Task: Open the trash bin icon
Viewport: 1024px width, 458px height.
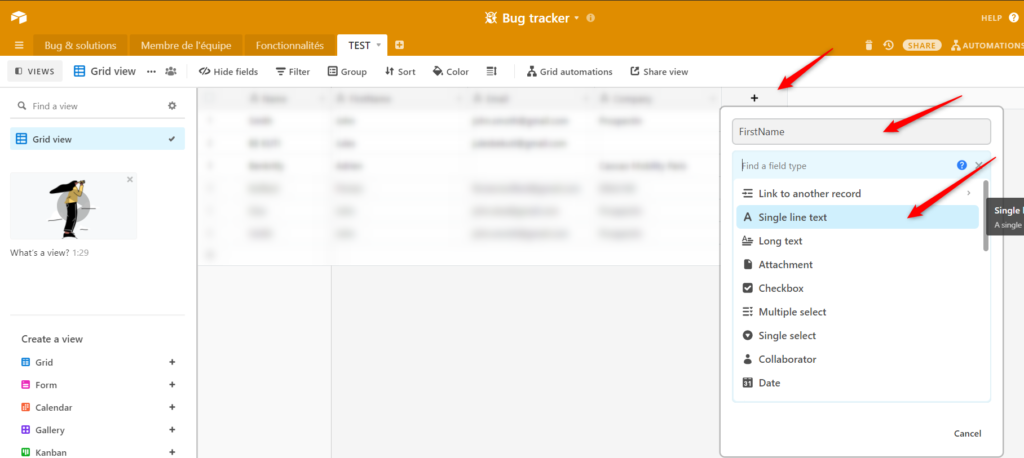Action: pyautogui.click(x=869, y=45)
